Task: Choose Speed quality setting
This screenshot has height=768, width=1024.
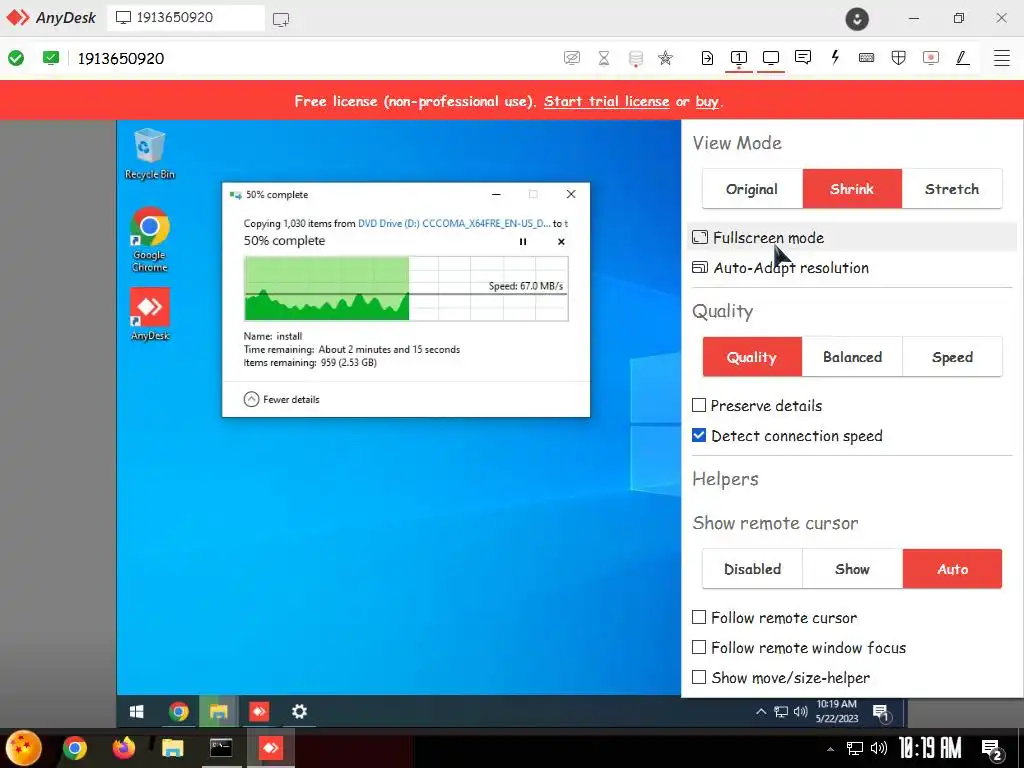Action: [952, 357]
